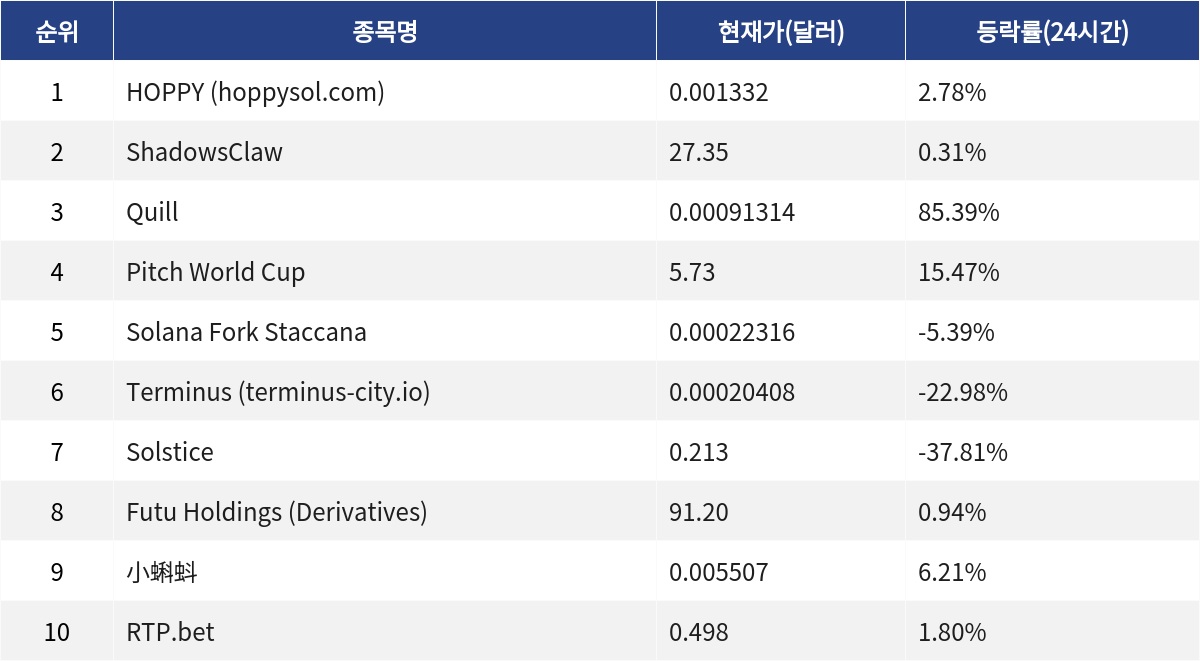Click change rate 2.78%
This screenshot has width=1200, height=661.
tap(952, 93)
